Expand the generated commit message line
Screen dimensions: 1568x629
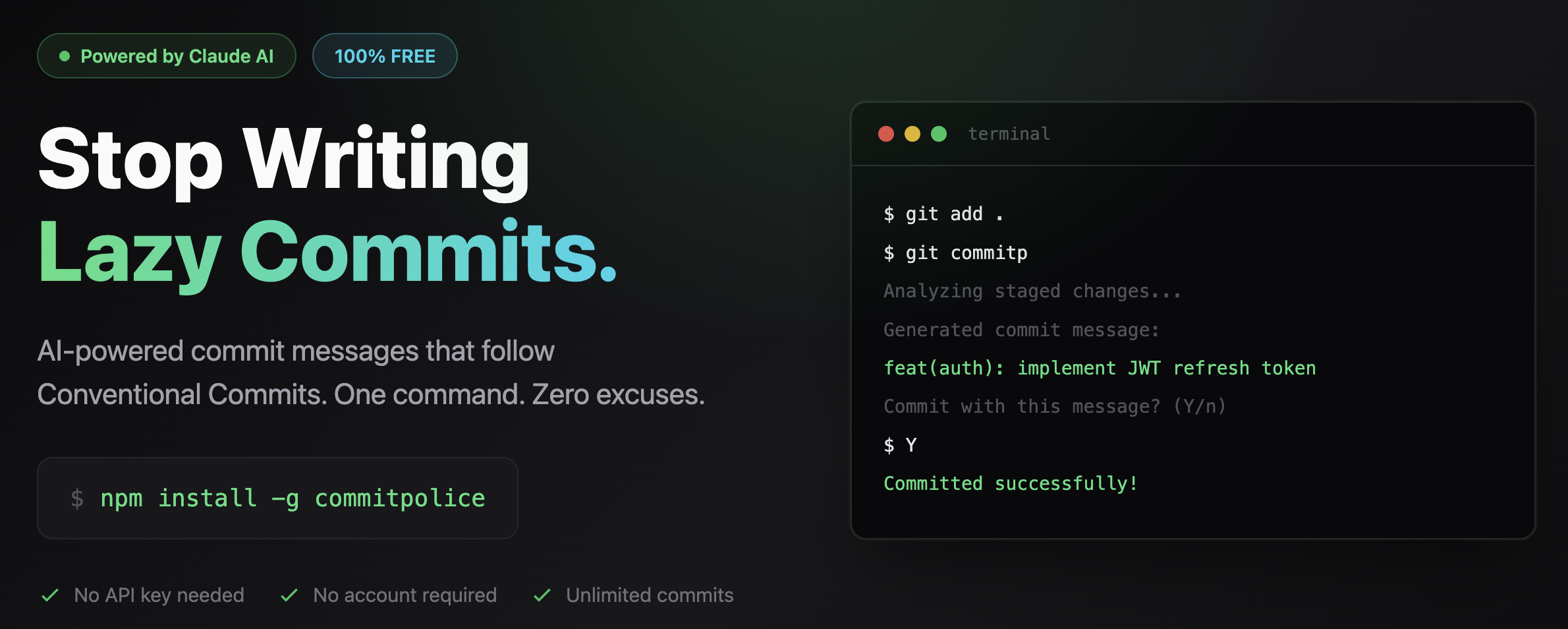pos(1021,330)
